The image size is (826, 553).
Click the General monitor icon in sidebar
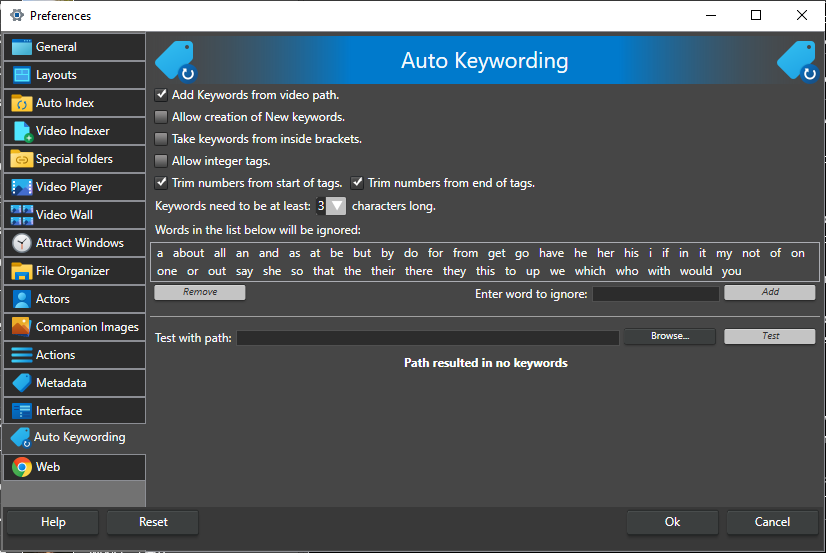pos(21,47)
